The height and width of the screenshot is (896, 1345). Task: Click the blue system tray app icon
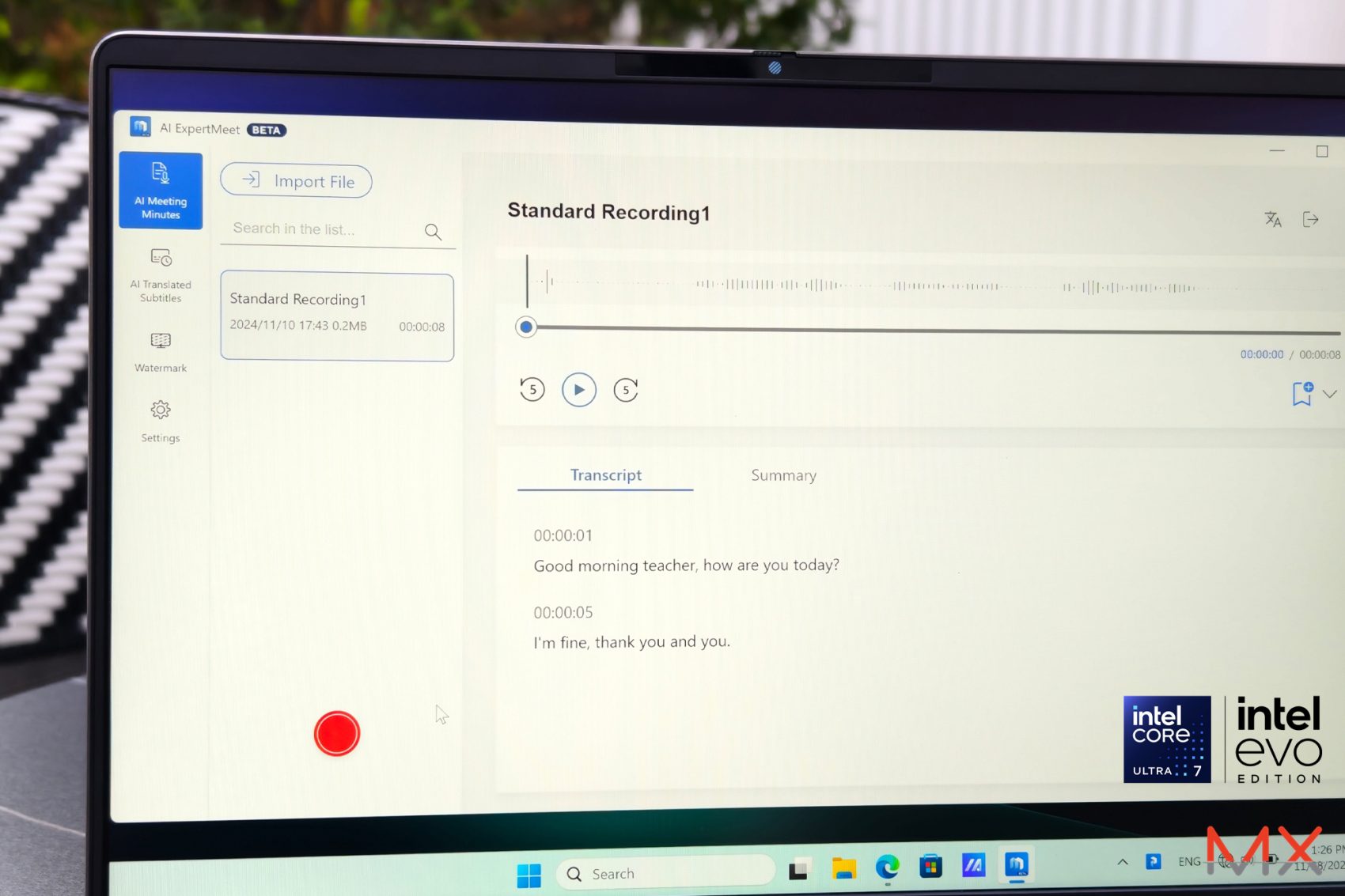coord(1154,861)
